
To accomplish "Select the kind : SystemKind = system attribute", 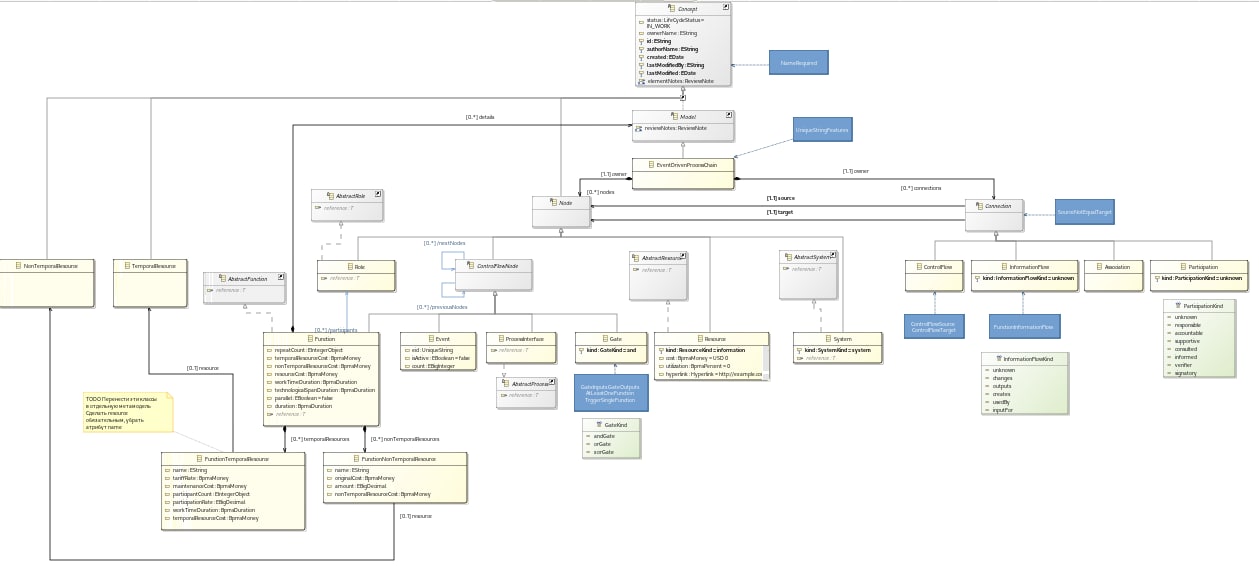I will pyautogui.click(x=834, y=350).
